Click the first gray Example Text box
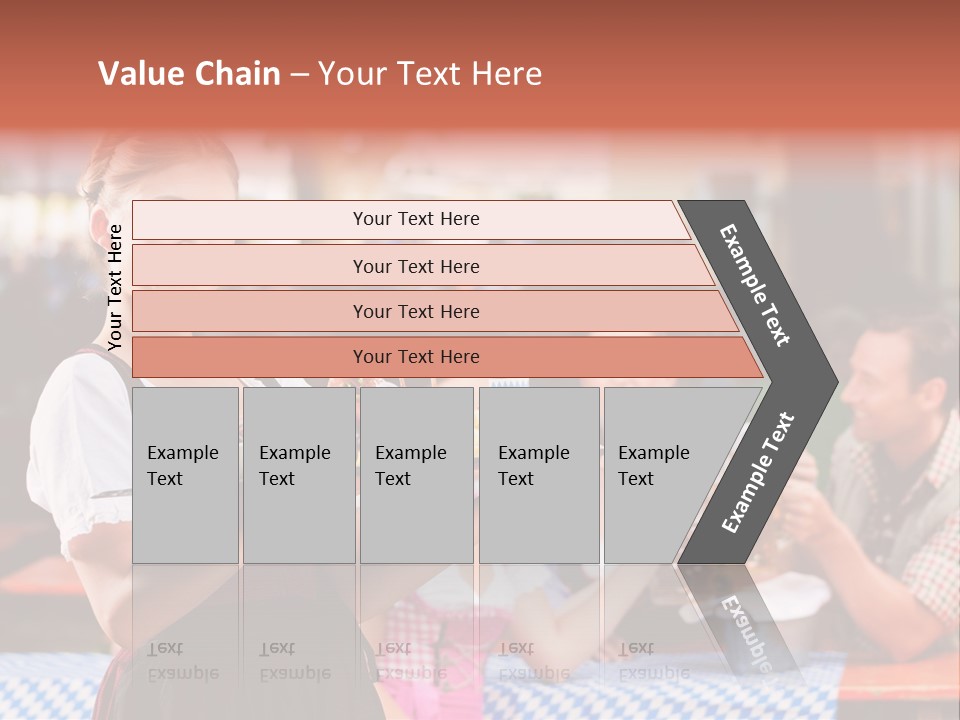The height and width of the screenshot is (720, 960). coord(185,474)
